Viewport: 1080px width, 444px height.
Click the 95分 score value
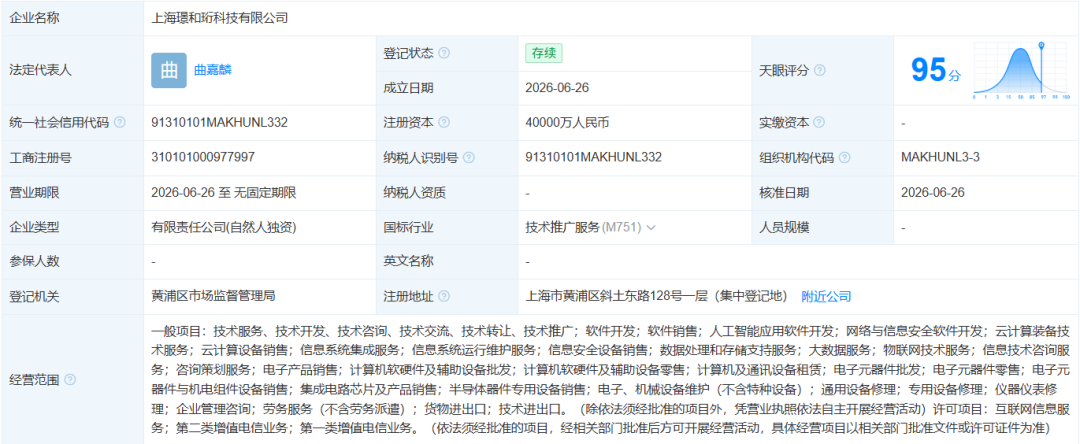pyautogui.click(x=935, y=70)
